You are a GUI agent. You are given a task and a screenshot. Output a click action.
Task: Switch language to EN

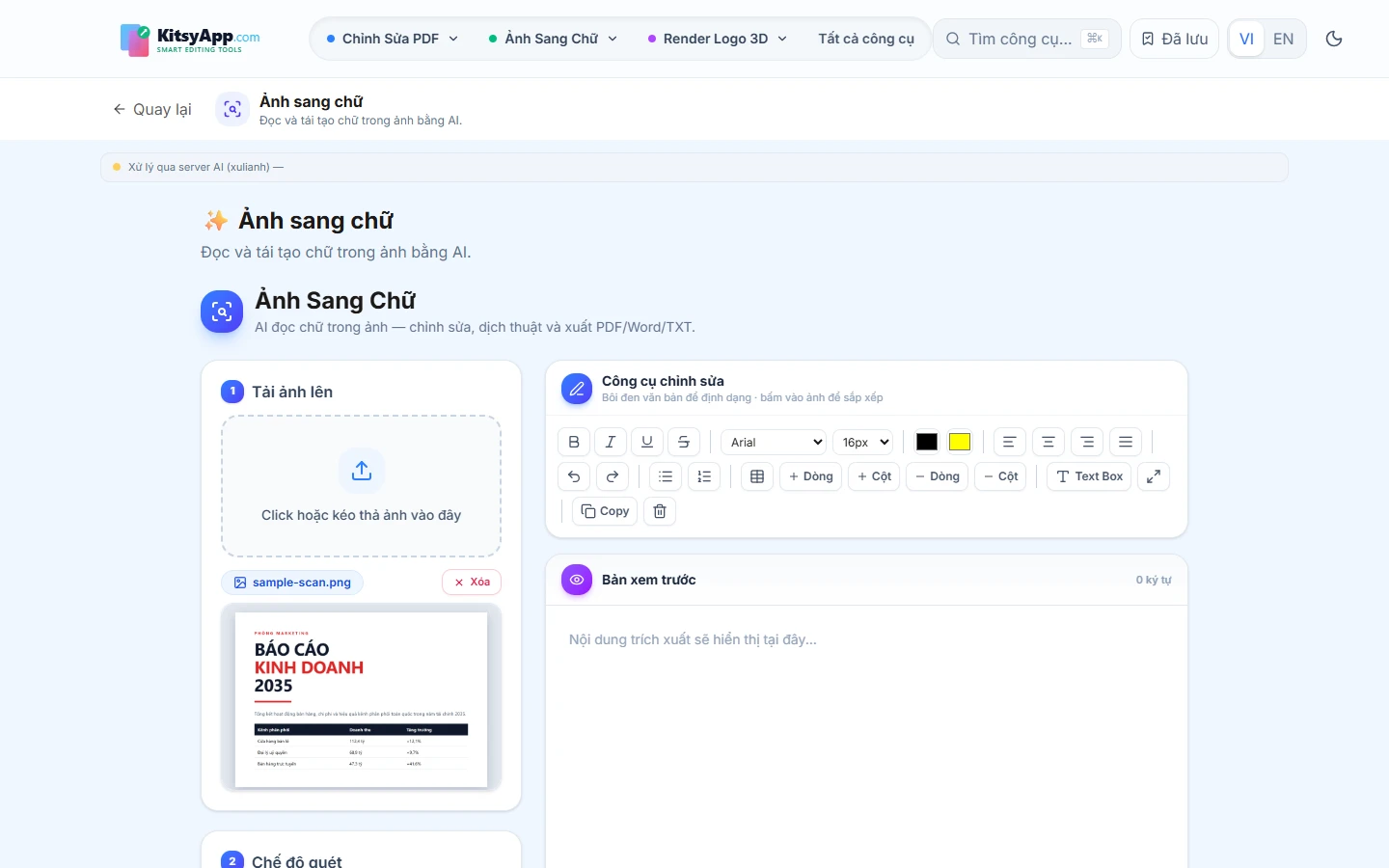(1283, 39)
